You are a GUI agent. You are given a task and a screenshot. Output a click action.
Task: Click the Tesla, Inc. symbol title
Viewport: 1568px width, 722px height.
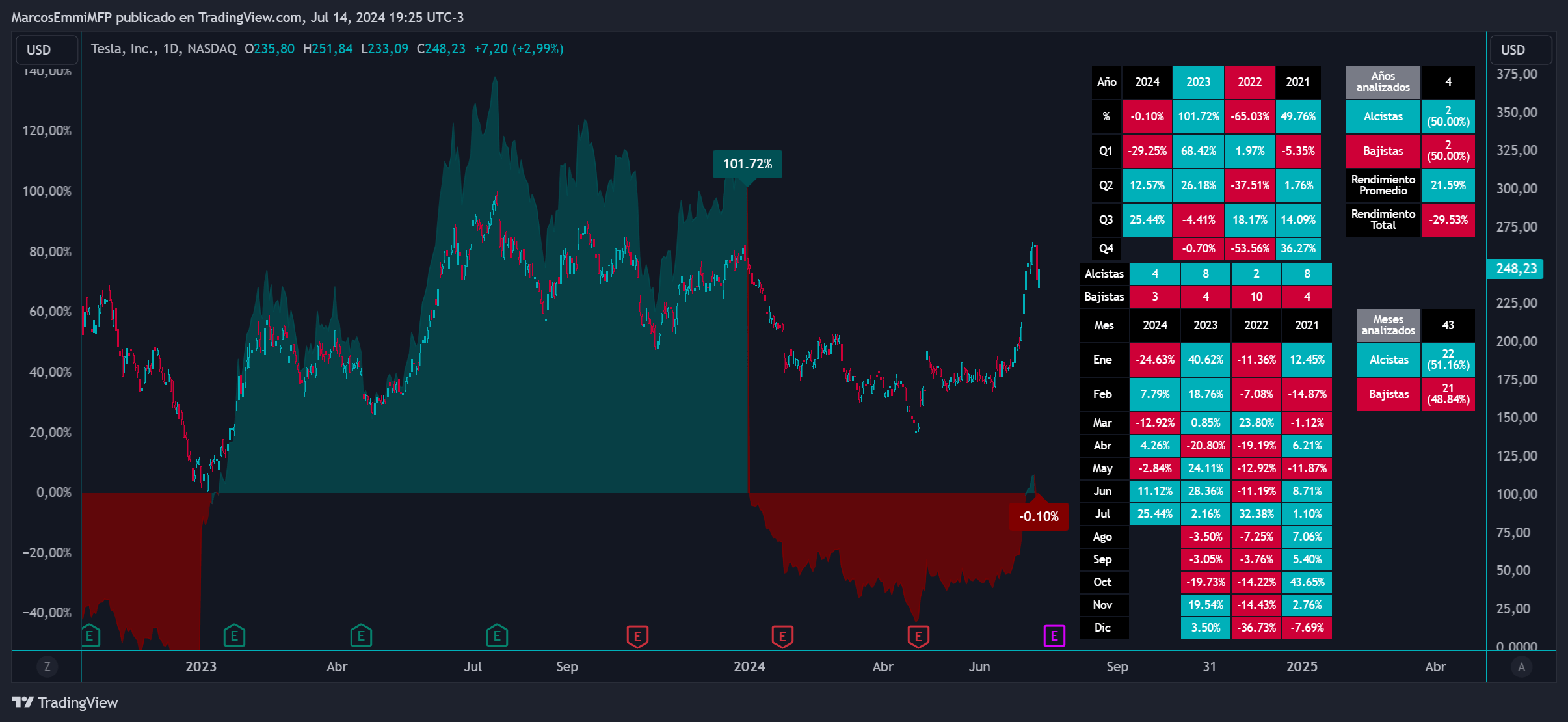[x=124, y=49]
